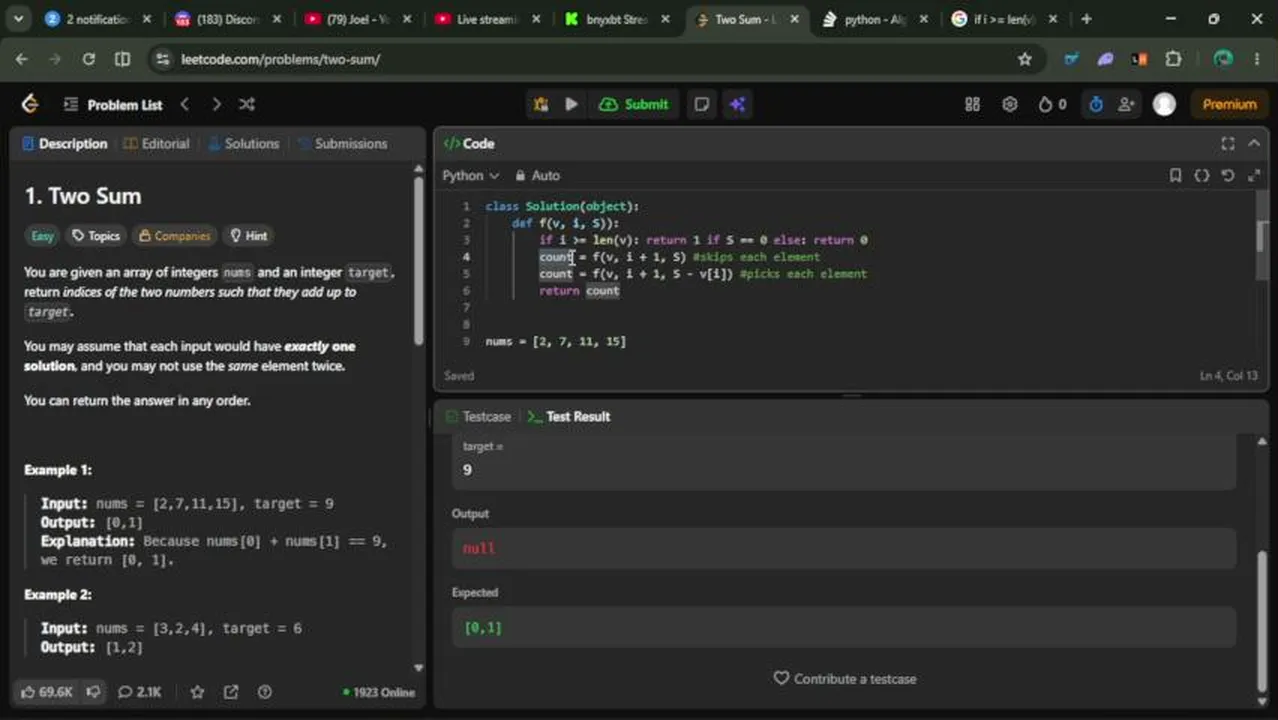Submit the solution
This screenshot has width=1278, height=720.
pos(634,104)
